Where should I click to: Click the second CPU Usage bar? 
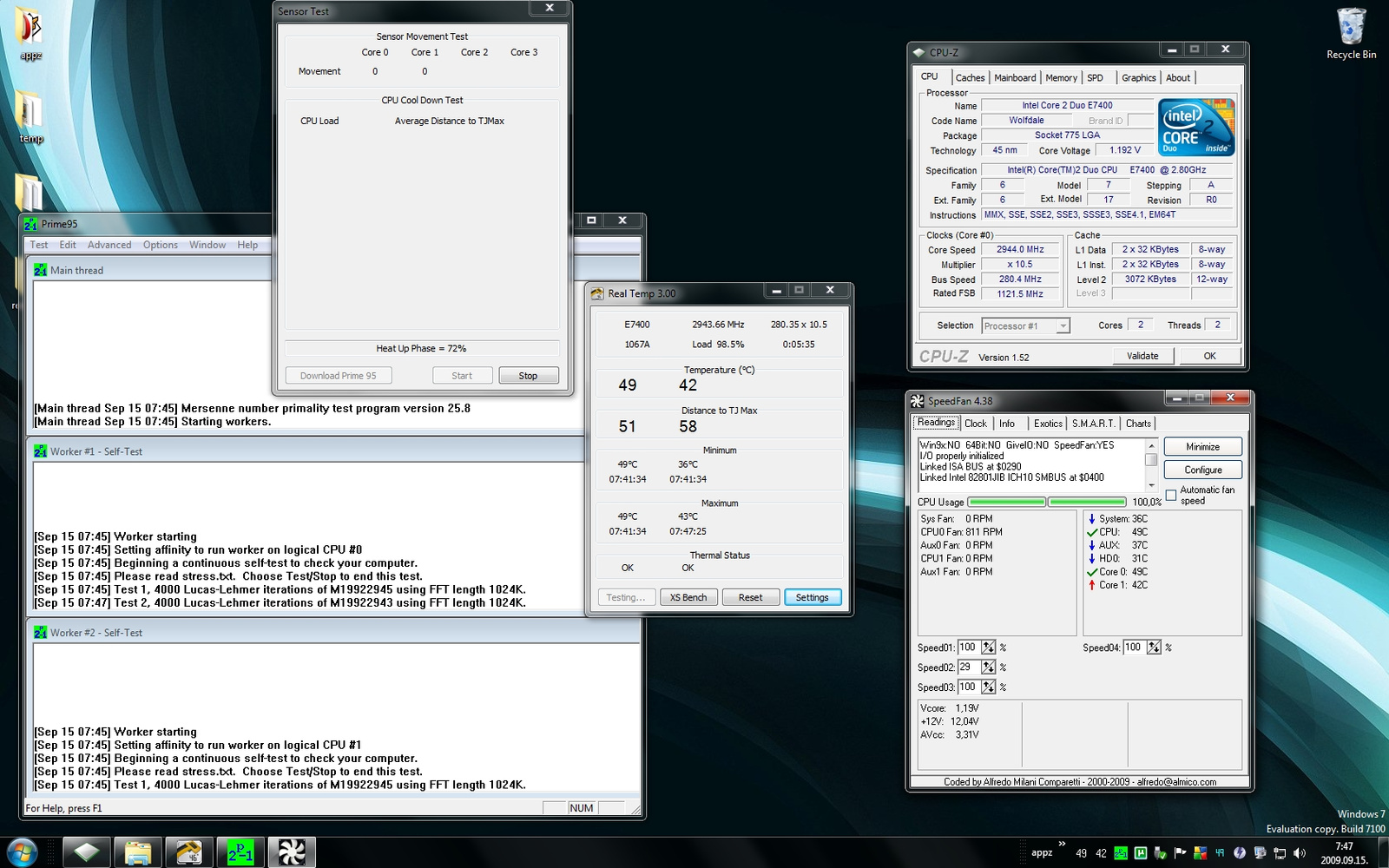pos(1087,502)
